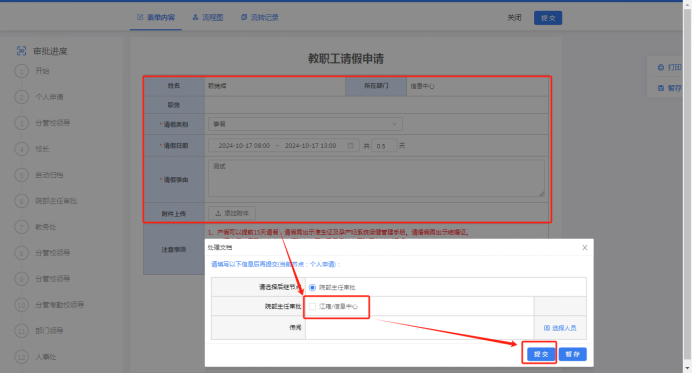Click the print icon on right panel

coord(661,68)
